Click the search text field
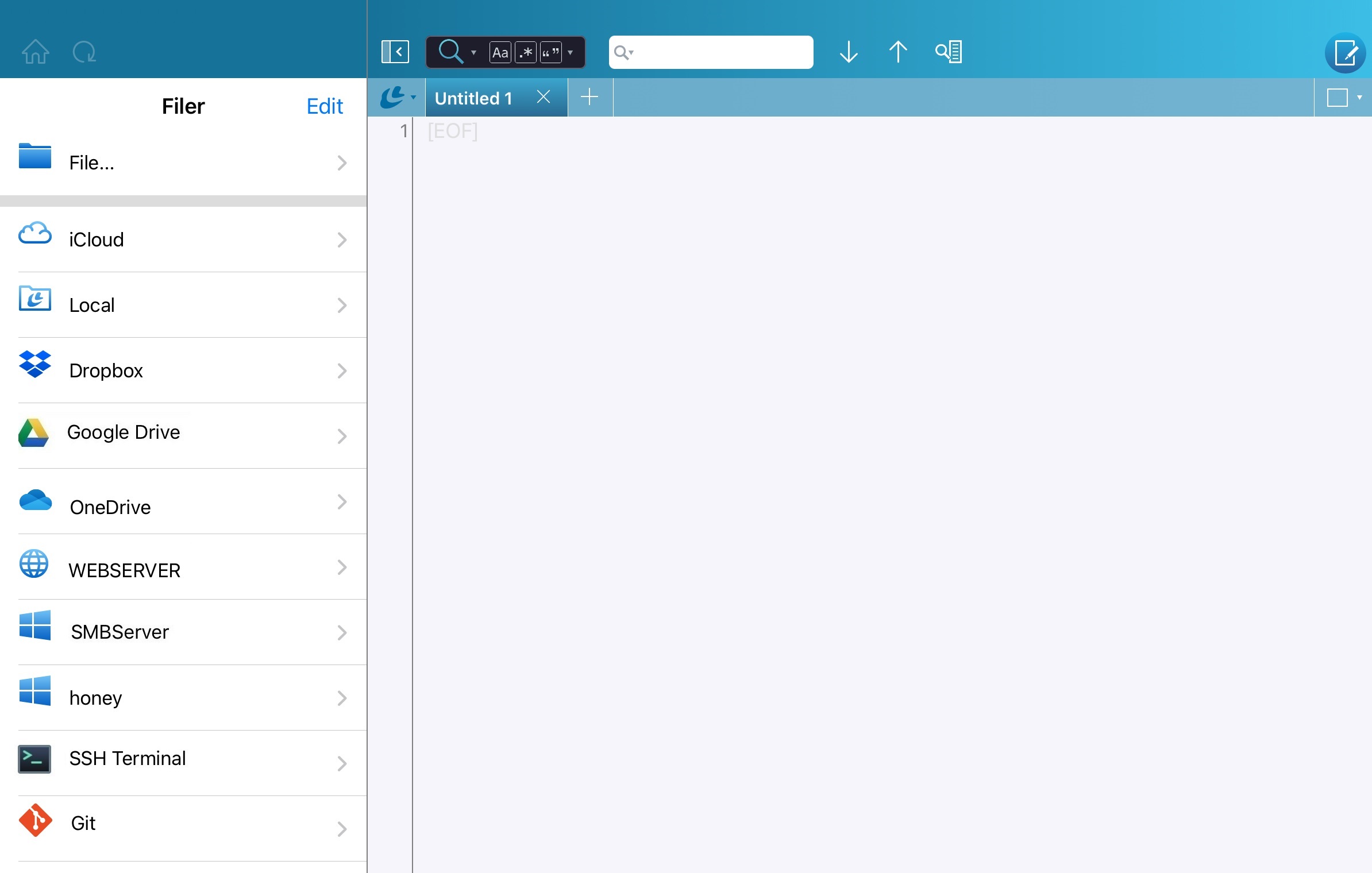This screenshot has height=873, width=1372. [710, 52]
